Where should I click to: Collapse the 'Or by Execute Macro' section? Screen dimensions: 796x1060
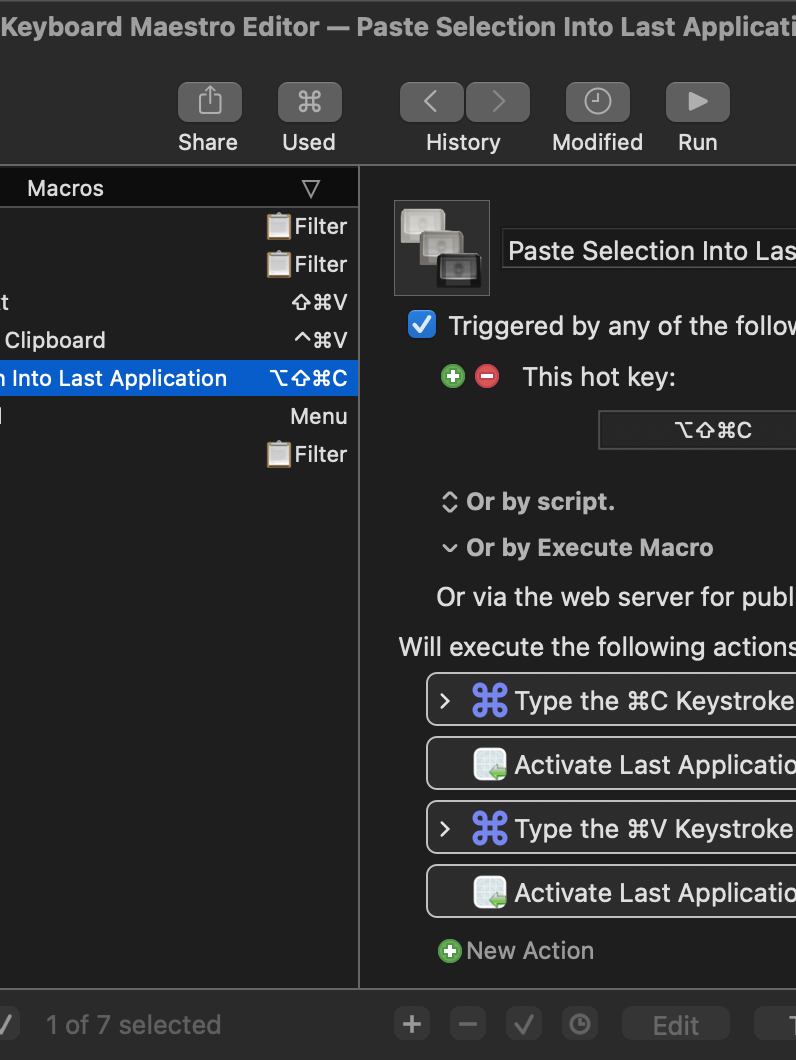click(x=450, y=548)
